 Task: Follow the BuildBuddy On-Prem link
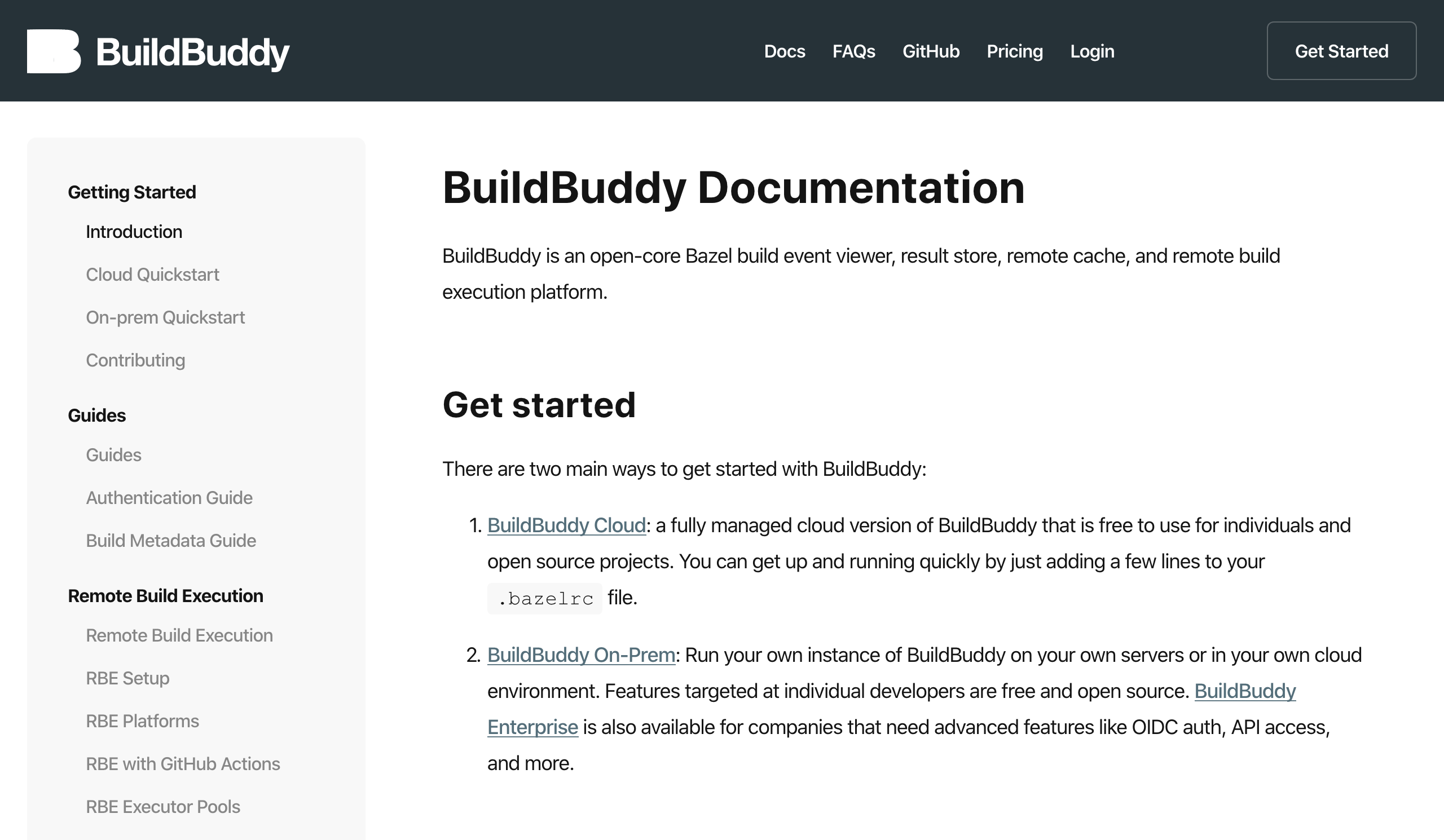(581, 655)
